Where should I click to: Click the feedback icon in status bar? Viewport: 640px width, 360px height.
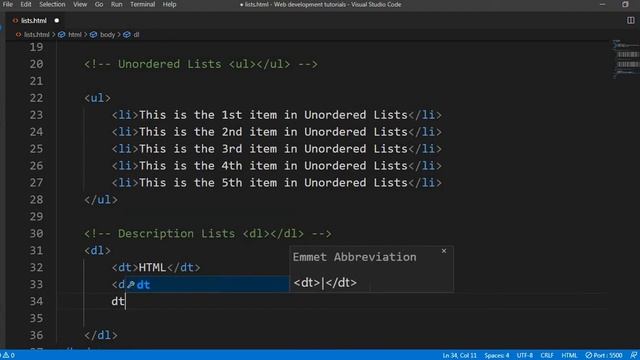tap(633, 355)
